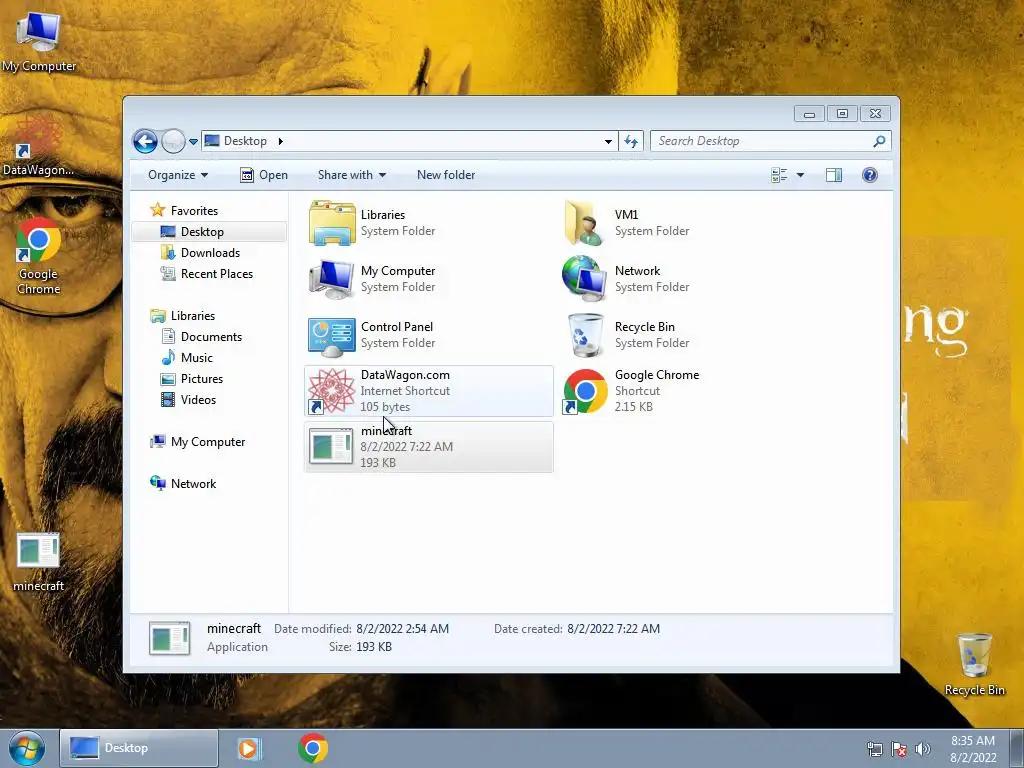1024x768 pixels.
Task: Select minecraft application icon in file list
Action: coord(331,447)
